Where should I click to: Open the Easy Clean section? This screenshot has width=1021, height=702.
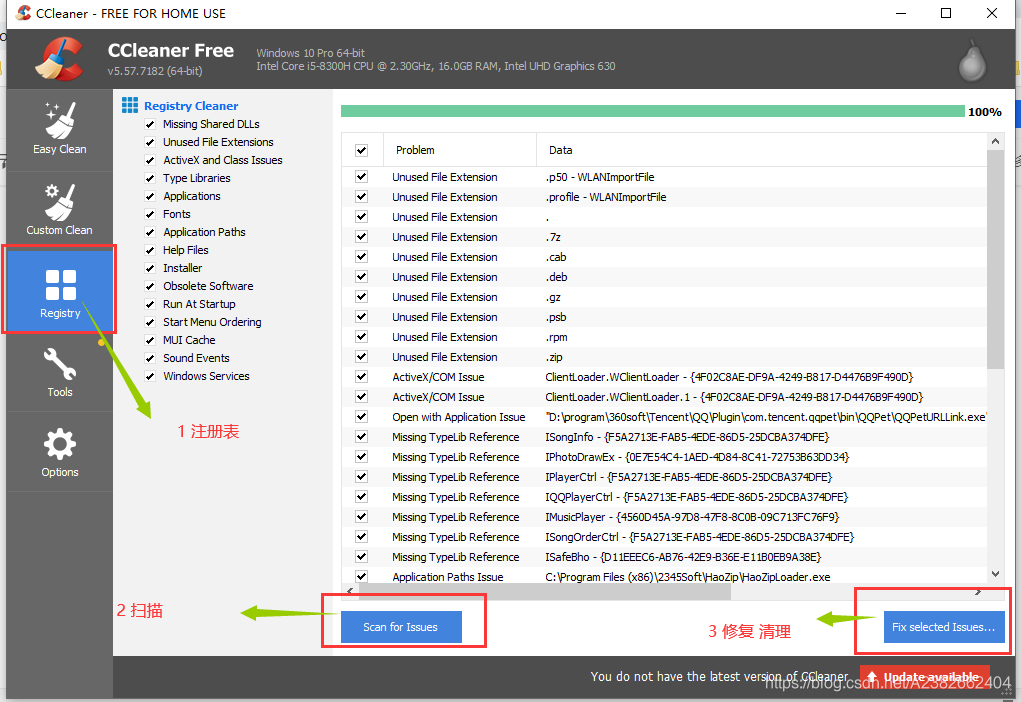pos(59,128)
